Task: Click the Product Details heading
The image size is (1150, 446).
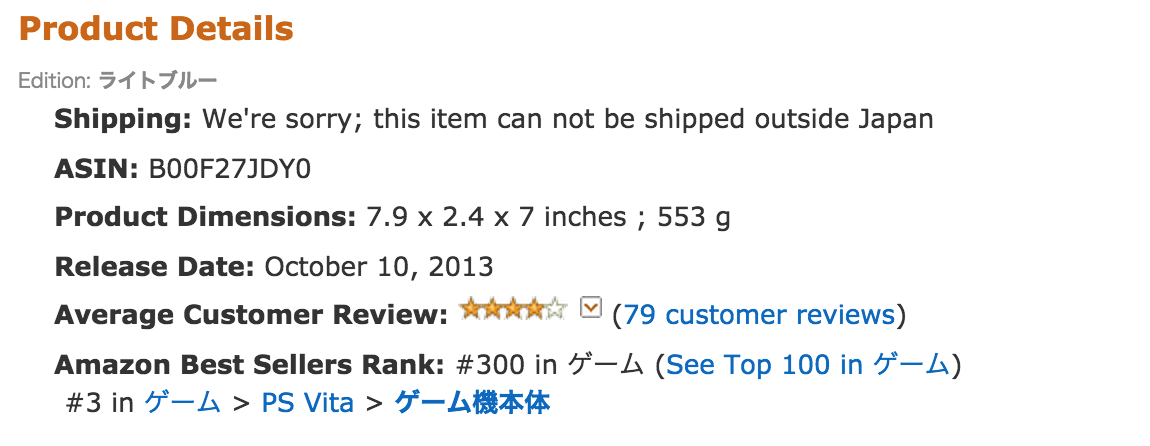Action: pyautogui.click(x=156, y=29)
